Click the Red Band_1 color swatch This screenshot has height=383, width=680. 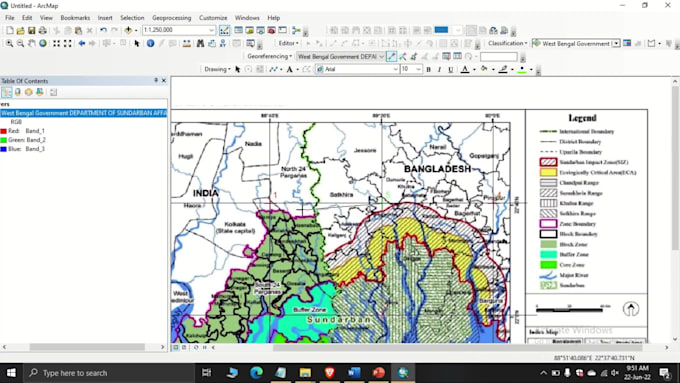click(3, 131)
